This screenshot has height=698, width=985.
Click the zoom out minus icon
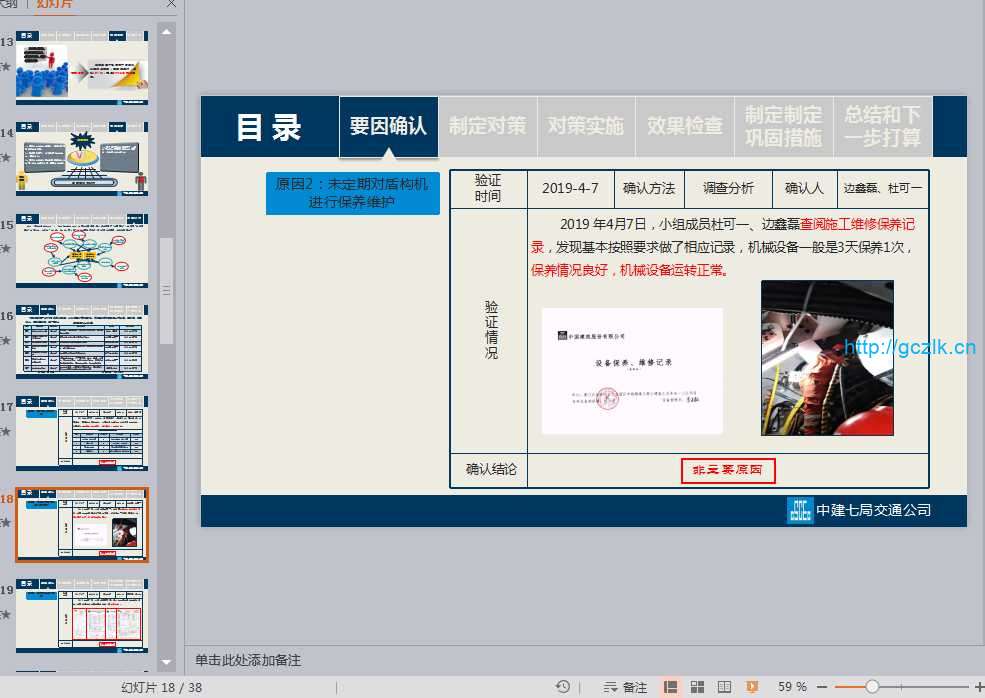point(821,687)
